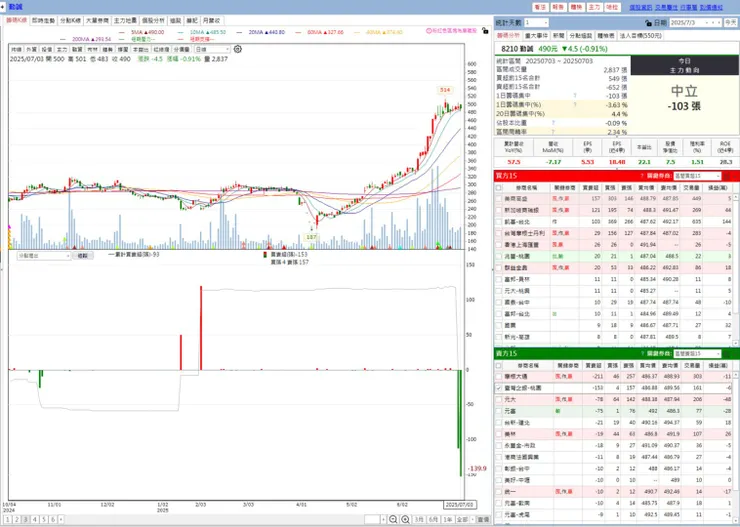Tick the checkbox for 美商高盛
The height and width of the screenshot is (527, 740).
click(499, 199)
